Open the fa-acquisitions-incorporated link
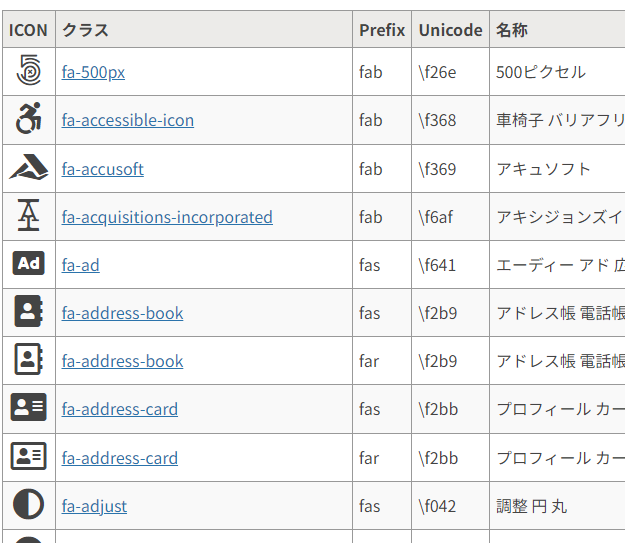 click(x=167, y=217)
